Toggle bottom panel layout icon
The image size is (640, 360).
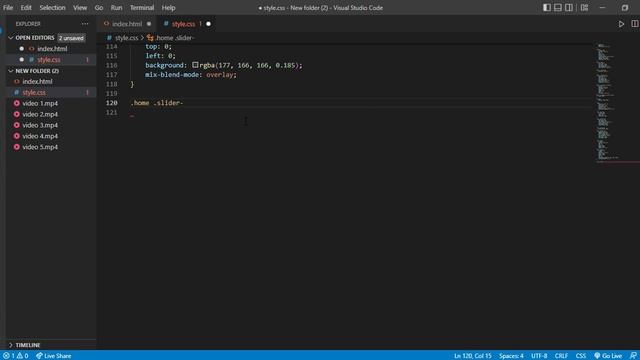click(x=558, y=8)
